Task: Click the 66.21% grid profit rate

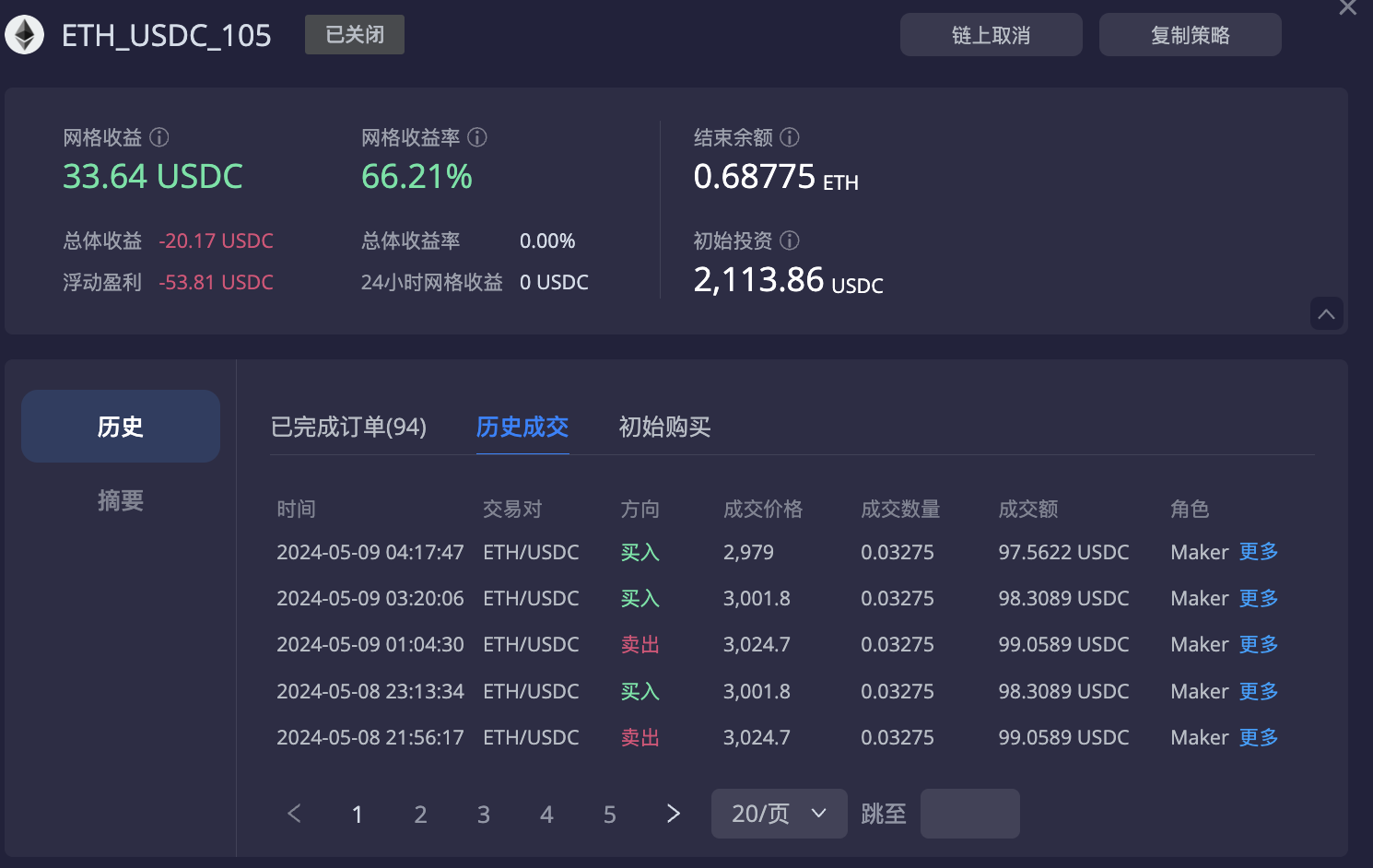Action: point(417,176)
